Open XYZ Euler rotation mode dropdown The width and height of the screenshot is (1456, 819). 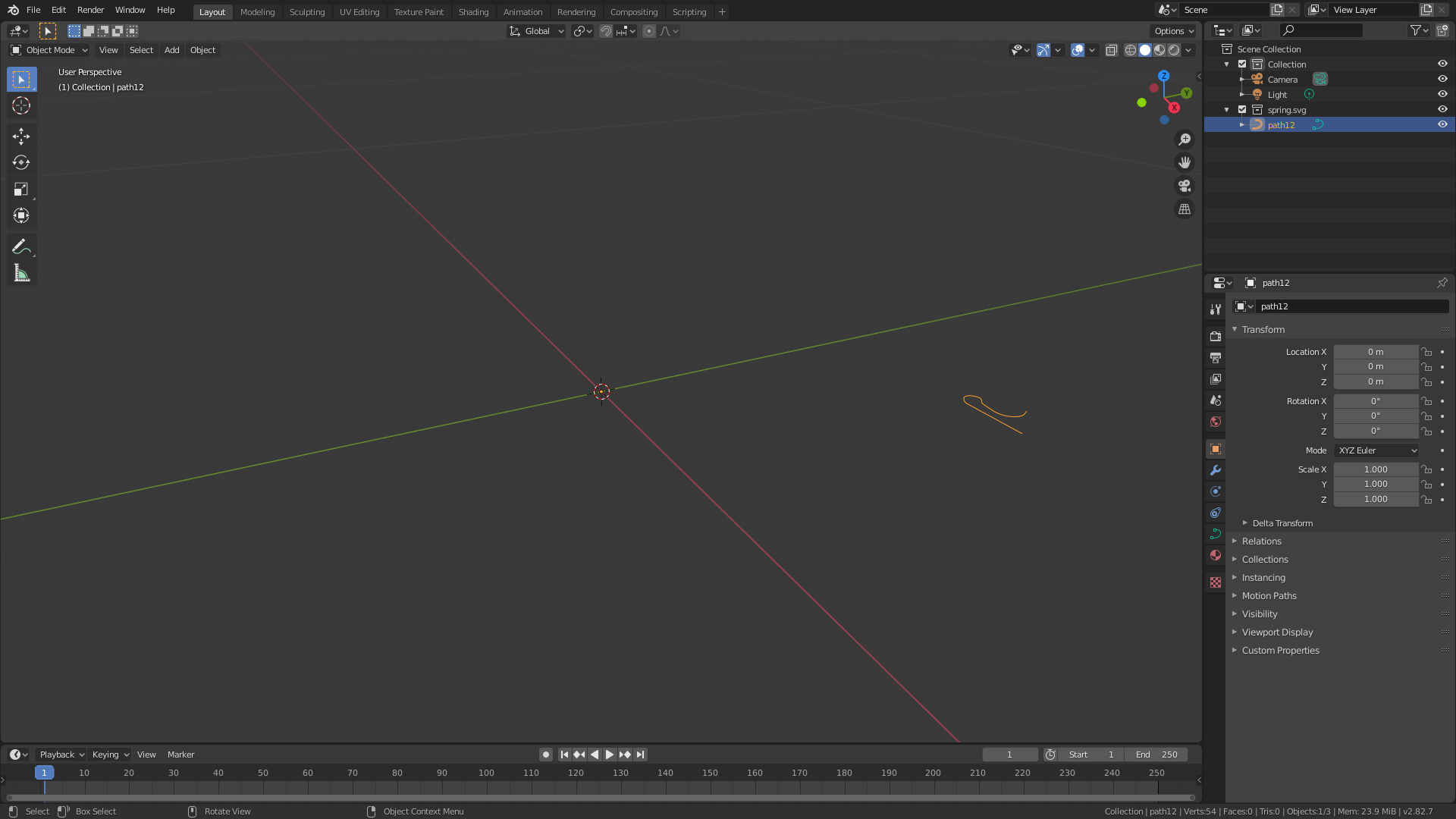pos(1376,450)
